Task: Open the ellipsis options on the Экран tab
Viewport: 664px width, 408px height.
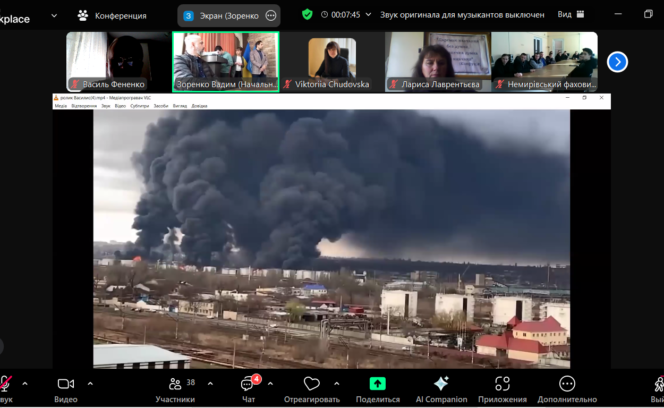Action: coord(271,15)
